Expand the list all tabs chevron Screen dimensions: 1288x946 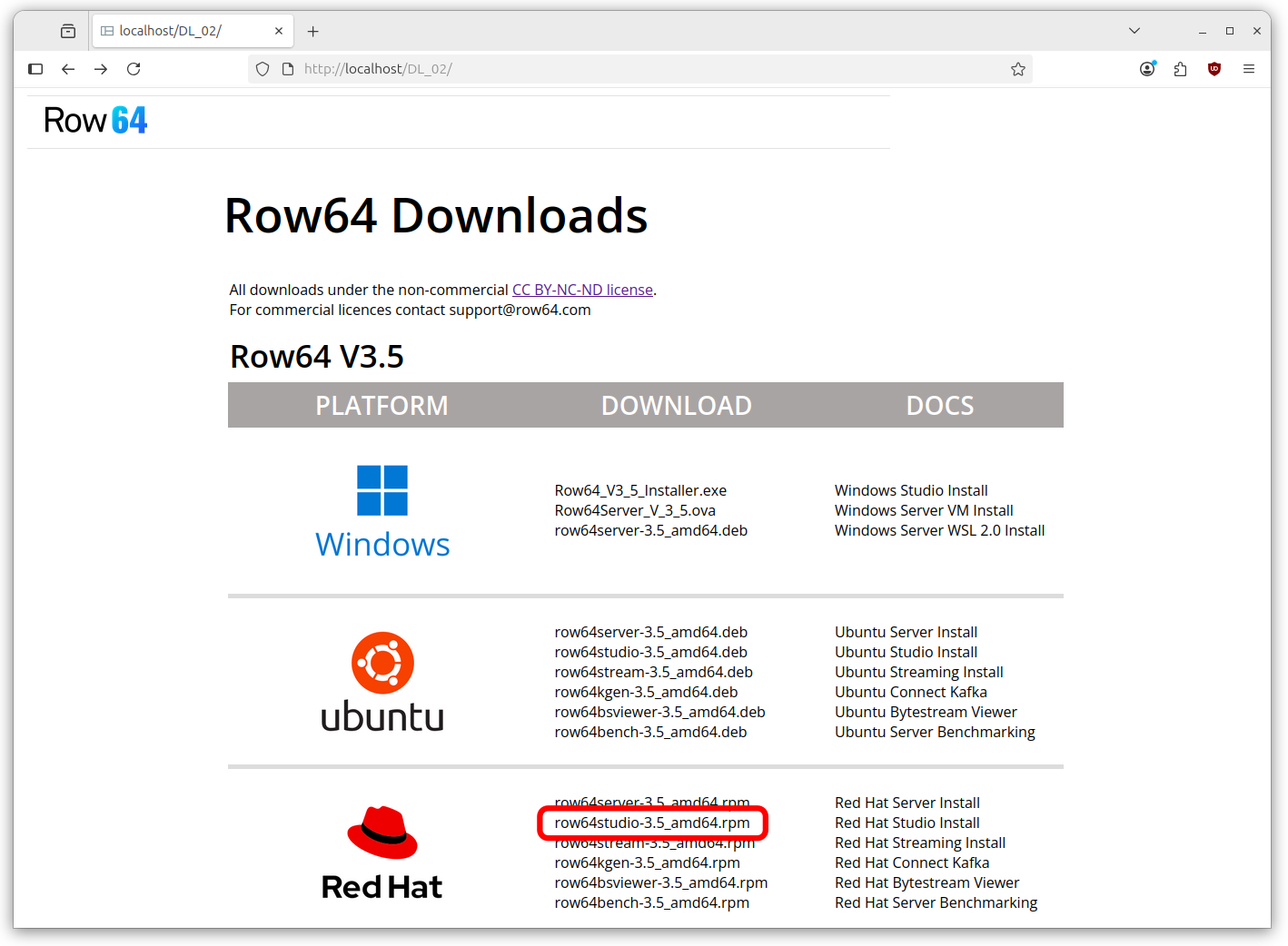click(1134, 31)
